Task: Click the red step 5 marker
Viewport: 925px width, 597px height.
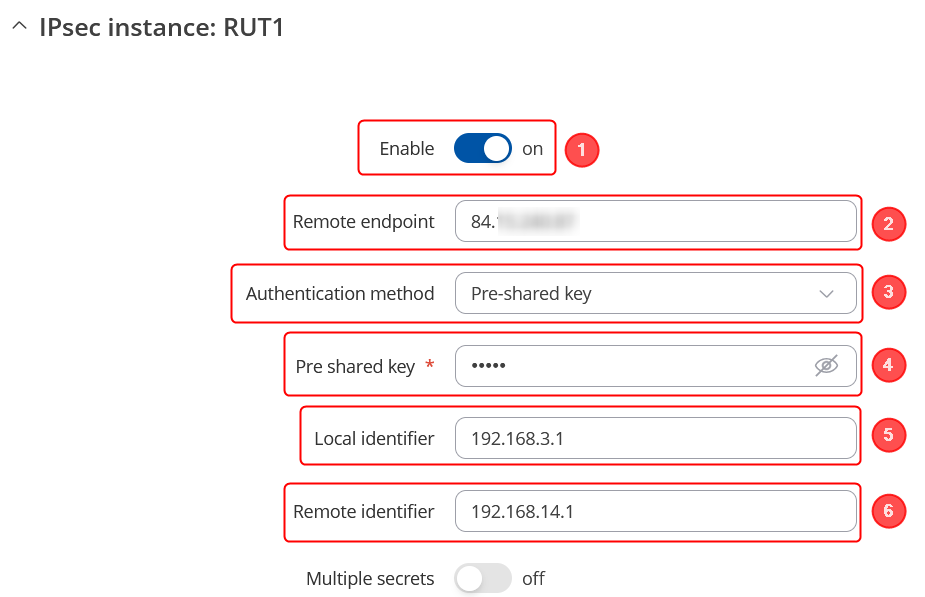Action: [x=888, y=436]
